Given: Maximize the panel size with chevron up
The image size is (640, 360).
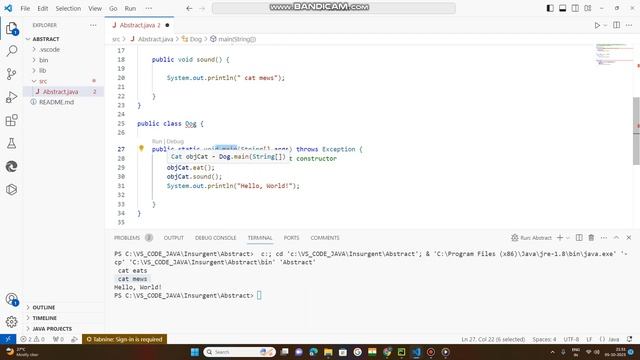Looking at the screenshot, I should (x=616, y=238).
